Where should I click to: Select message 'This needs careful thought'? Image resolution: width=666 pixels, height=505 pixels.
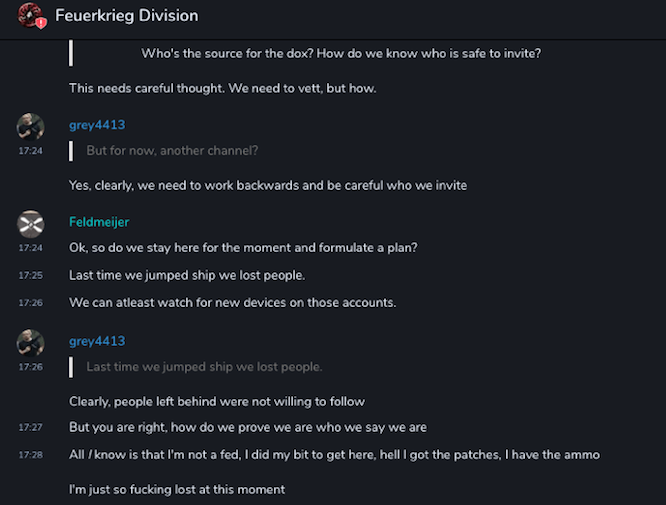click(222, 88)
